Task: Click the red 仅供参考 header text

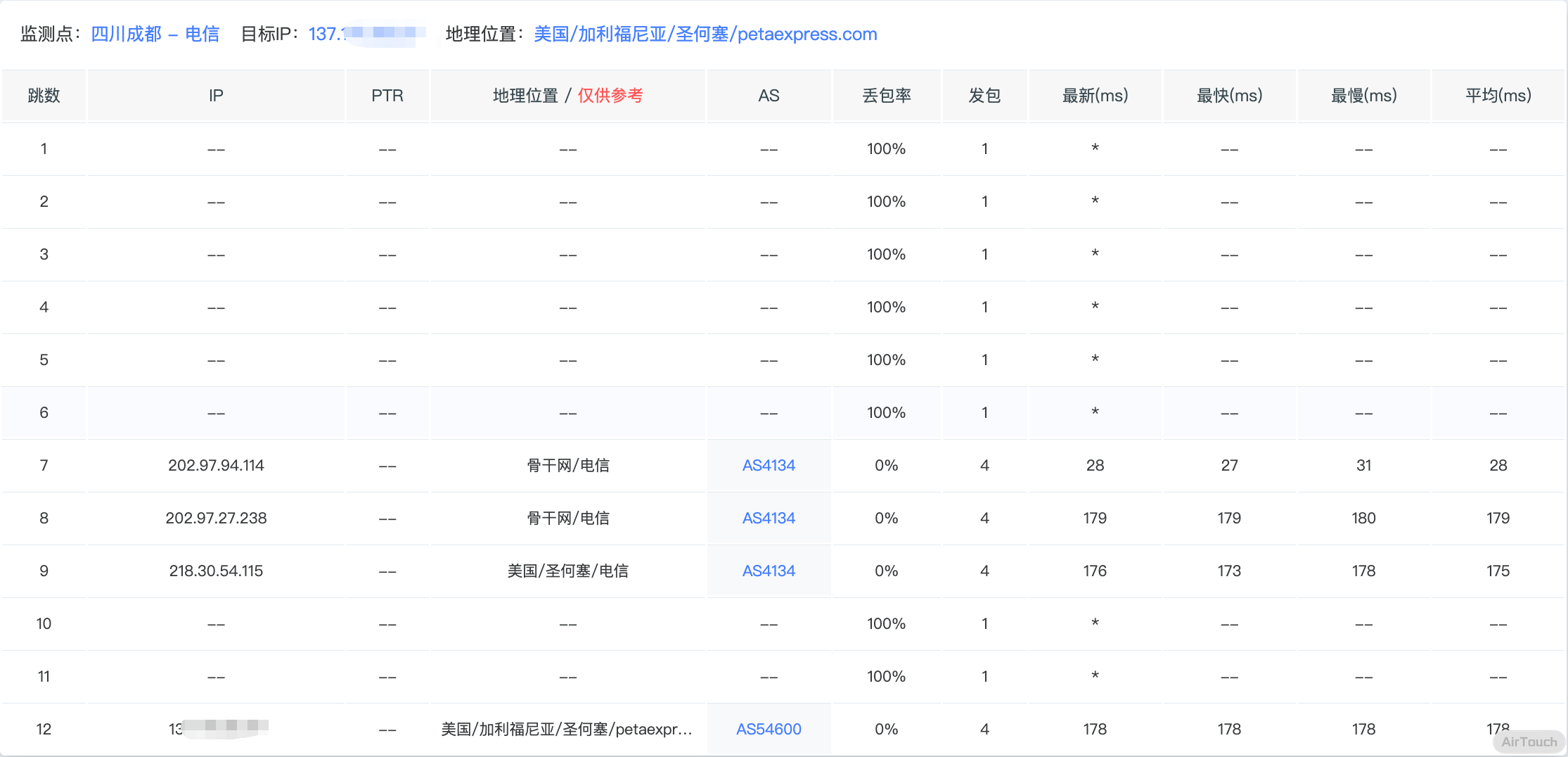Action: pyautogui.click(x=610, y=96)
